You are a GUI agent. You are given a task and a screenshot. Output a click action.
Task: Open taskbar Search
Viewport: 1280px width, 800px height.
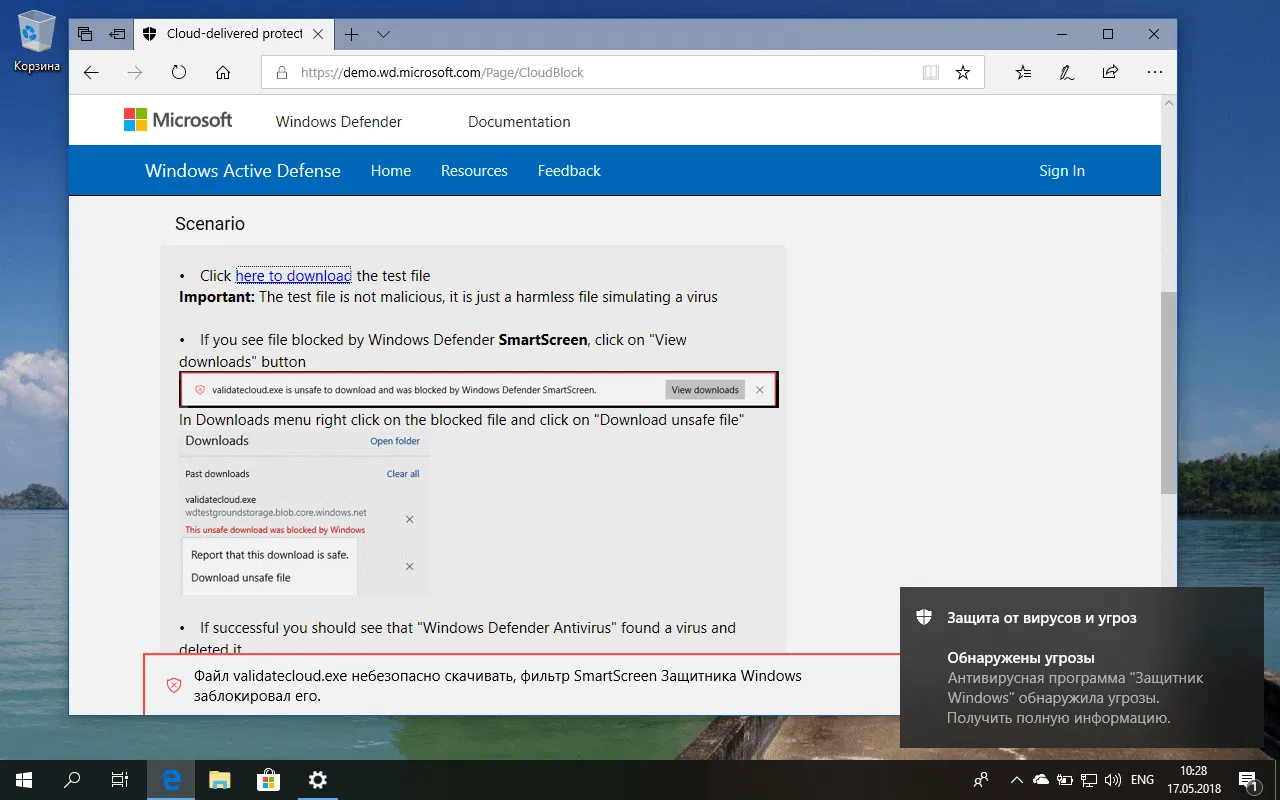point(72,779)
